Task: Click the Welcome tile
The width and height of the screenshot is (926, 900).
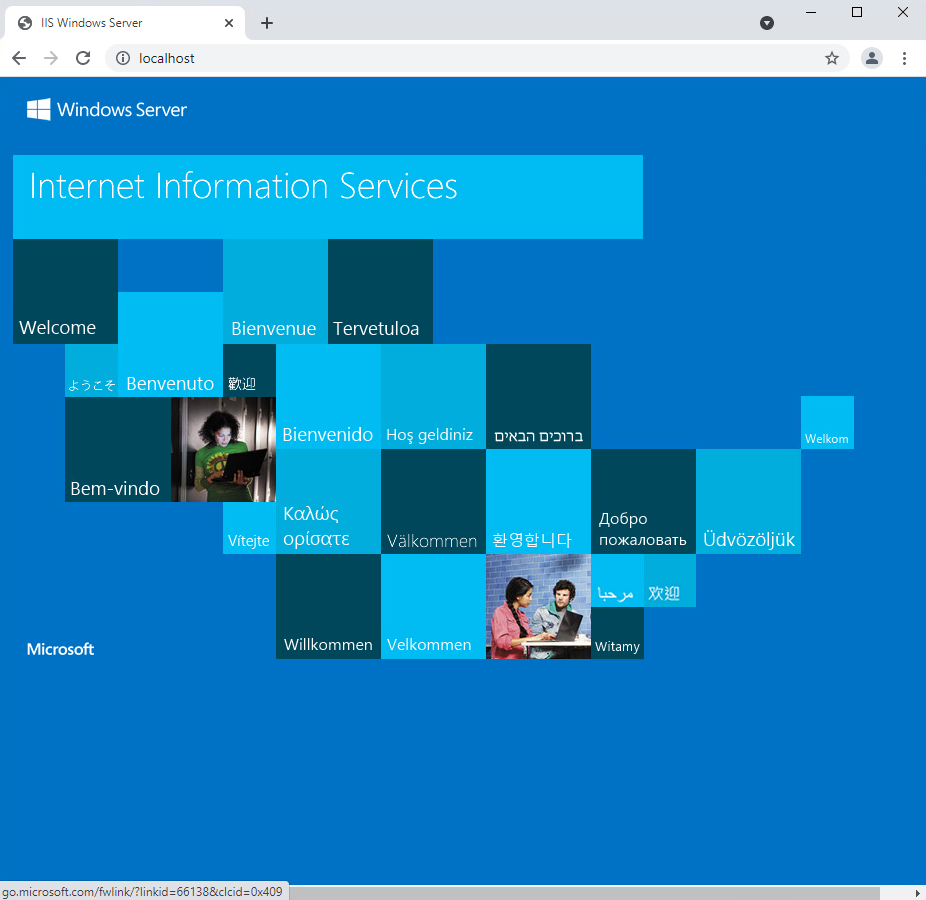Action: [66, 291]
